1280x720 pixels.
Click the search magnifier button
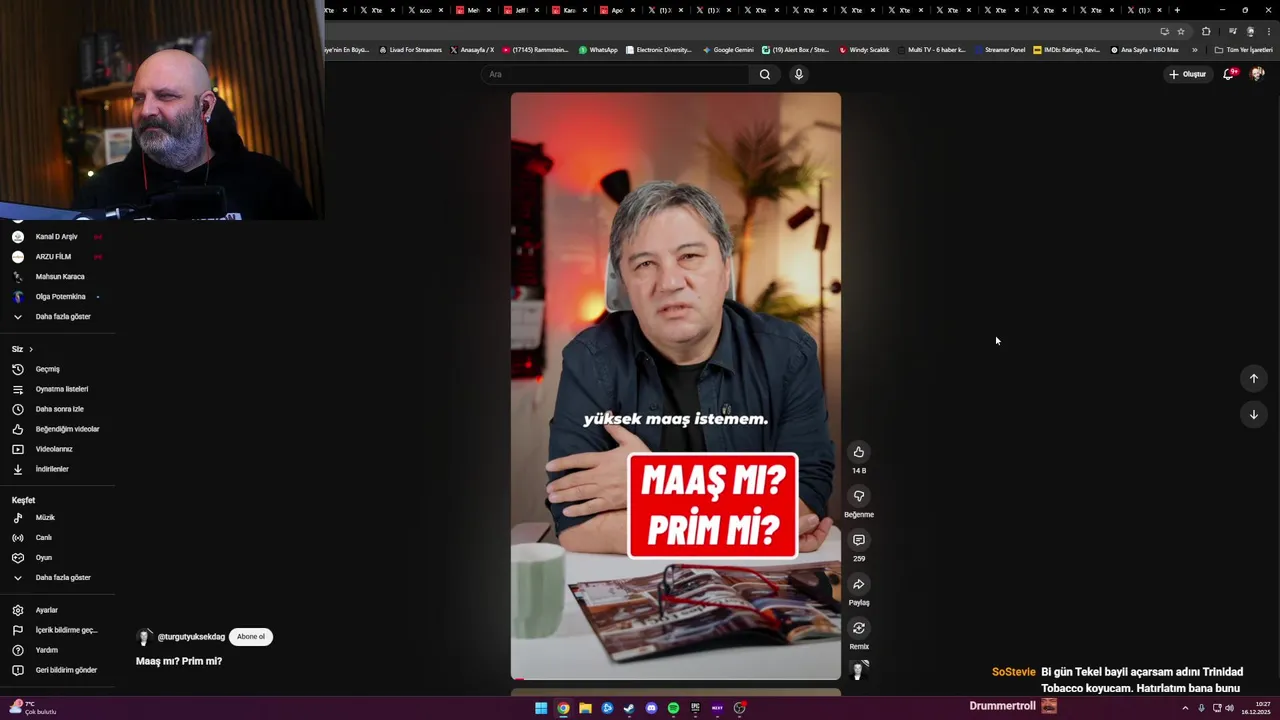coord(765,74)
